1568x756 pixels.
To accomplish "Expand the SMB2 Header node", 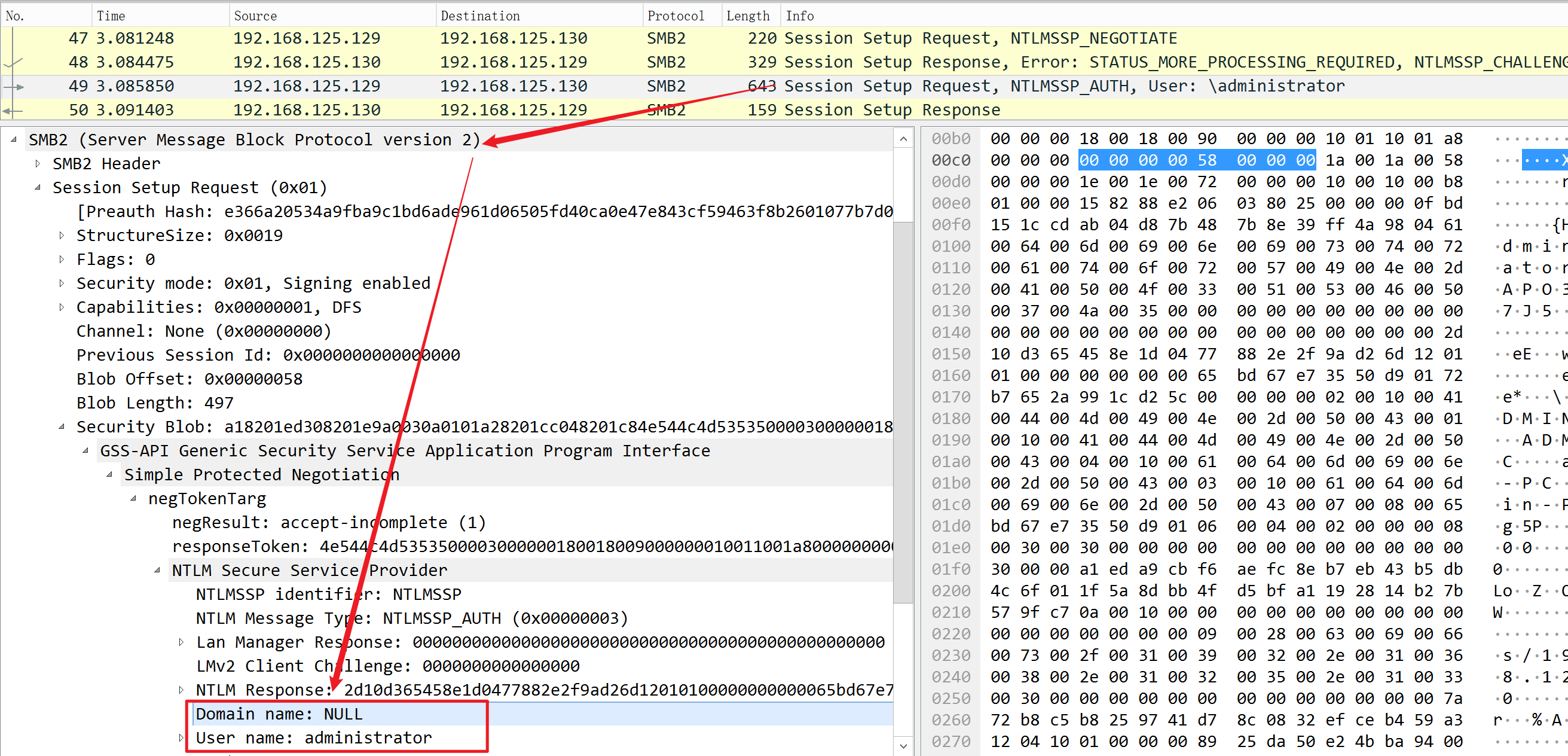I will [x=38, y=163].
